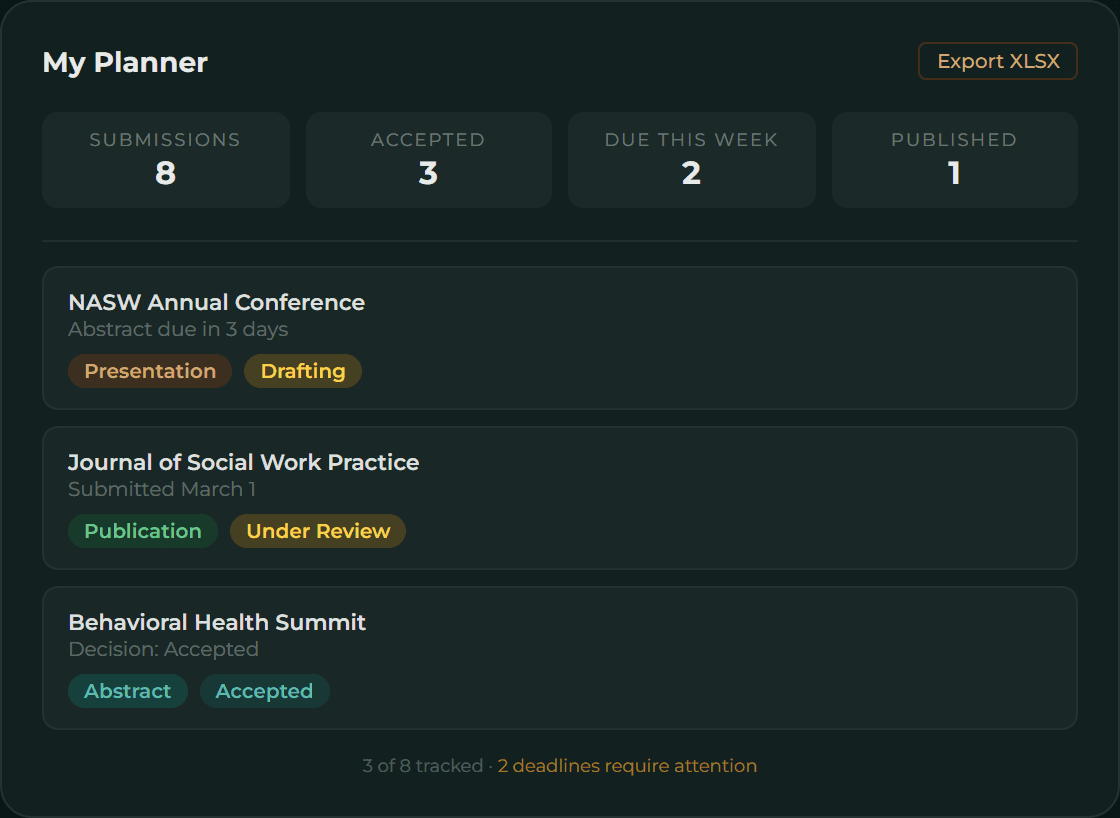Open the PUBLISHED stat card
Image resolution: width=1120 pixels, height=818 pixels.
(x=954, y=160)
